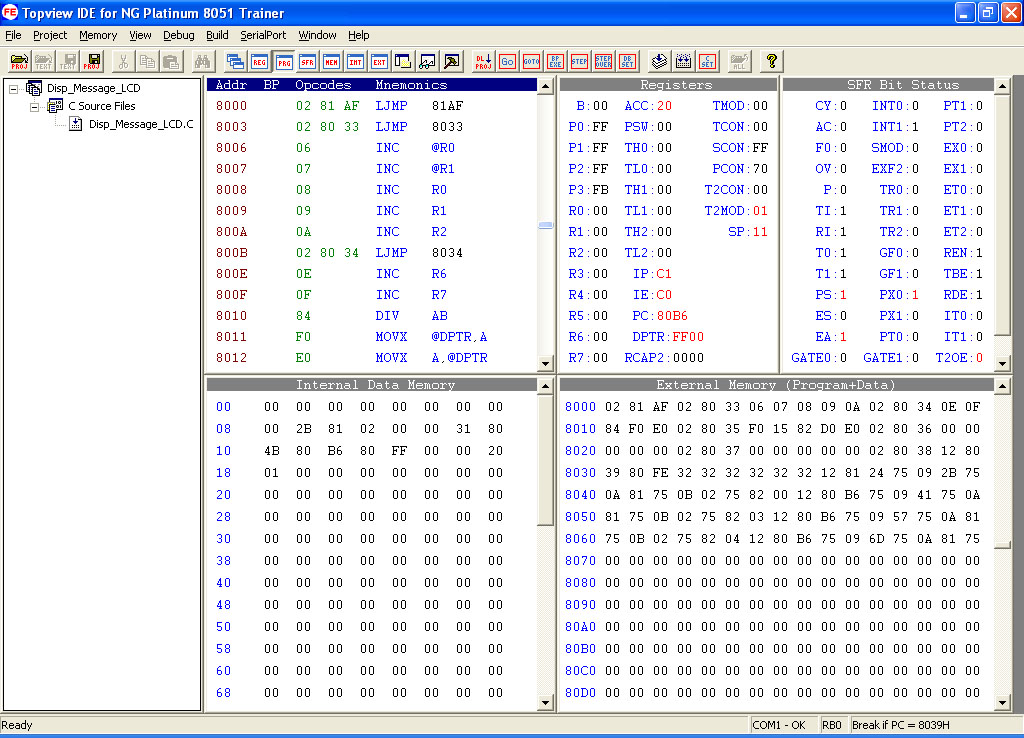Click the DL PROJ download project icon
1024x738 pixels.
483,61
